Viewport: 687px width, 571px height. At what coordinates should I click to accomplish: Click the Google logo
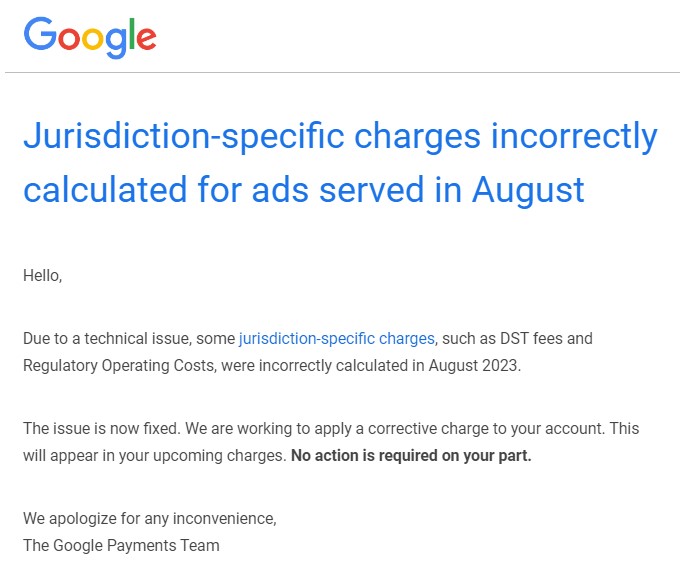[x=90, y=37]
